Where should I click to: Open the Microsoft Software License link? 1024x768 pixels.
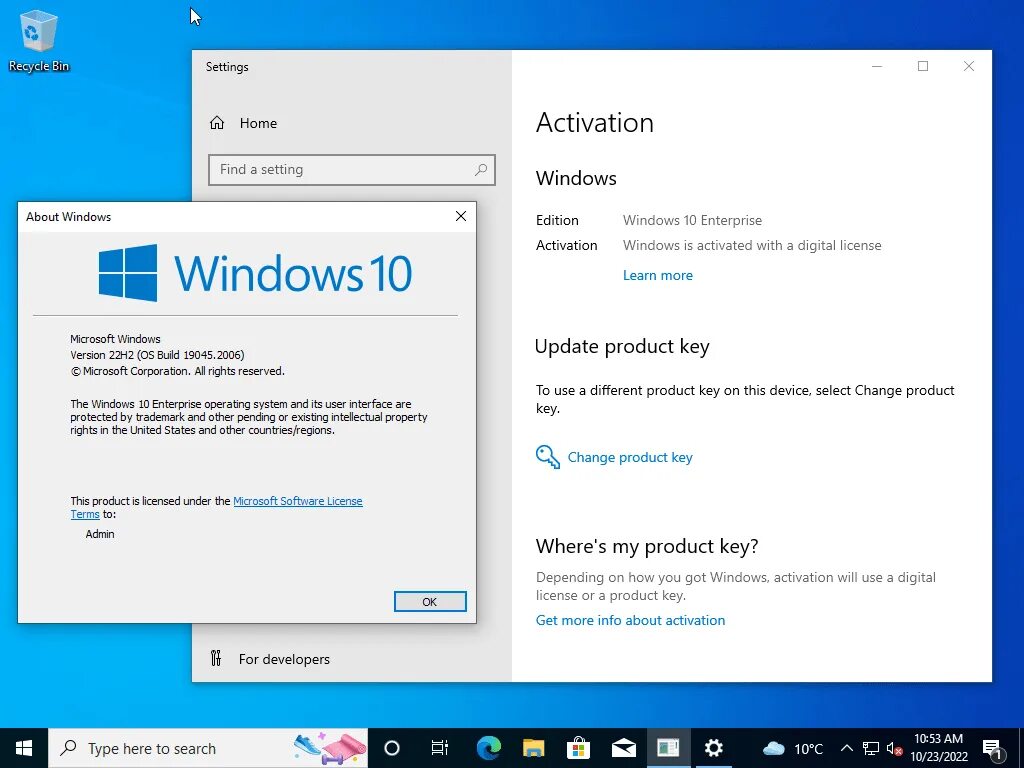tap(298, 501)
